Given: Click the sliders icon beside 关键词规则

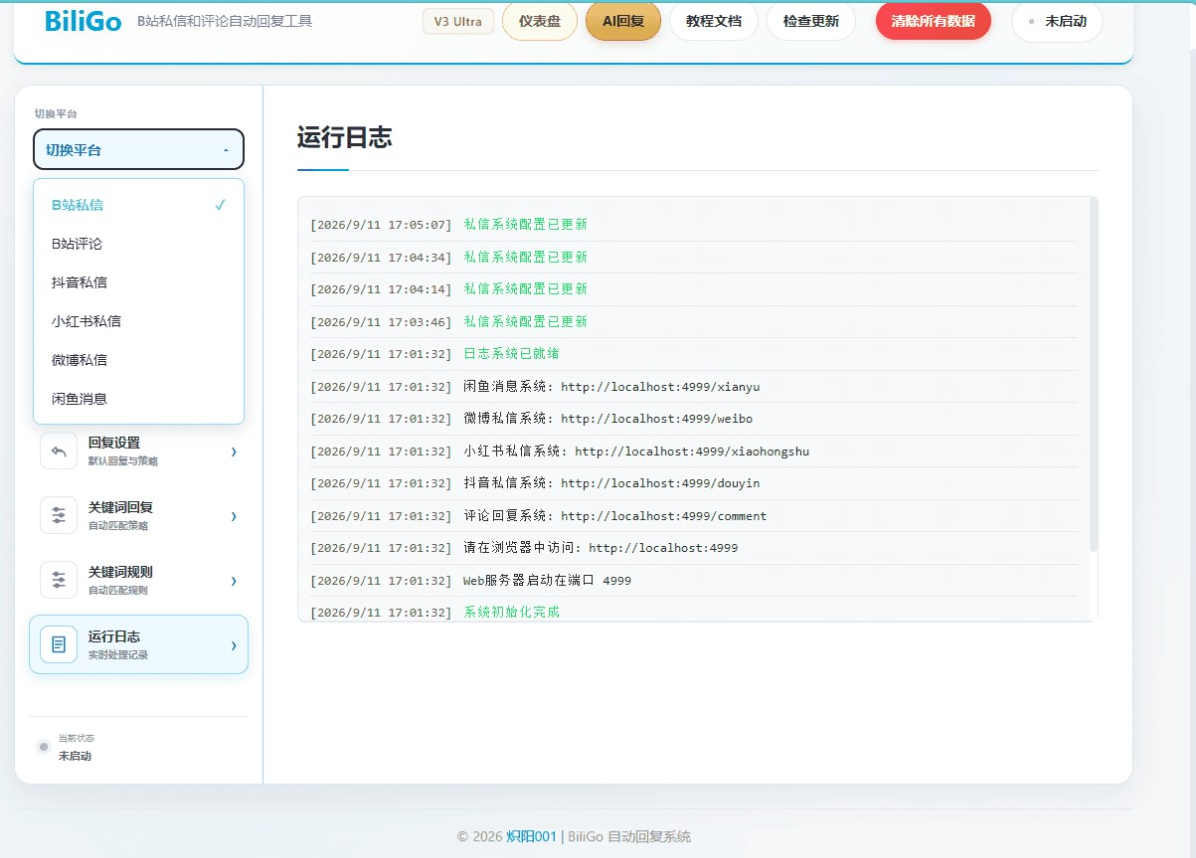Looking at the screenshot, I should coord(59,580).
